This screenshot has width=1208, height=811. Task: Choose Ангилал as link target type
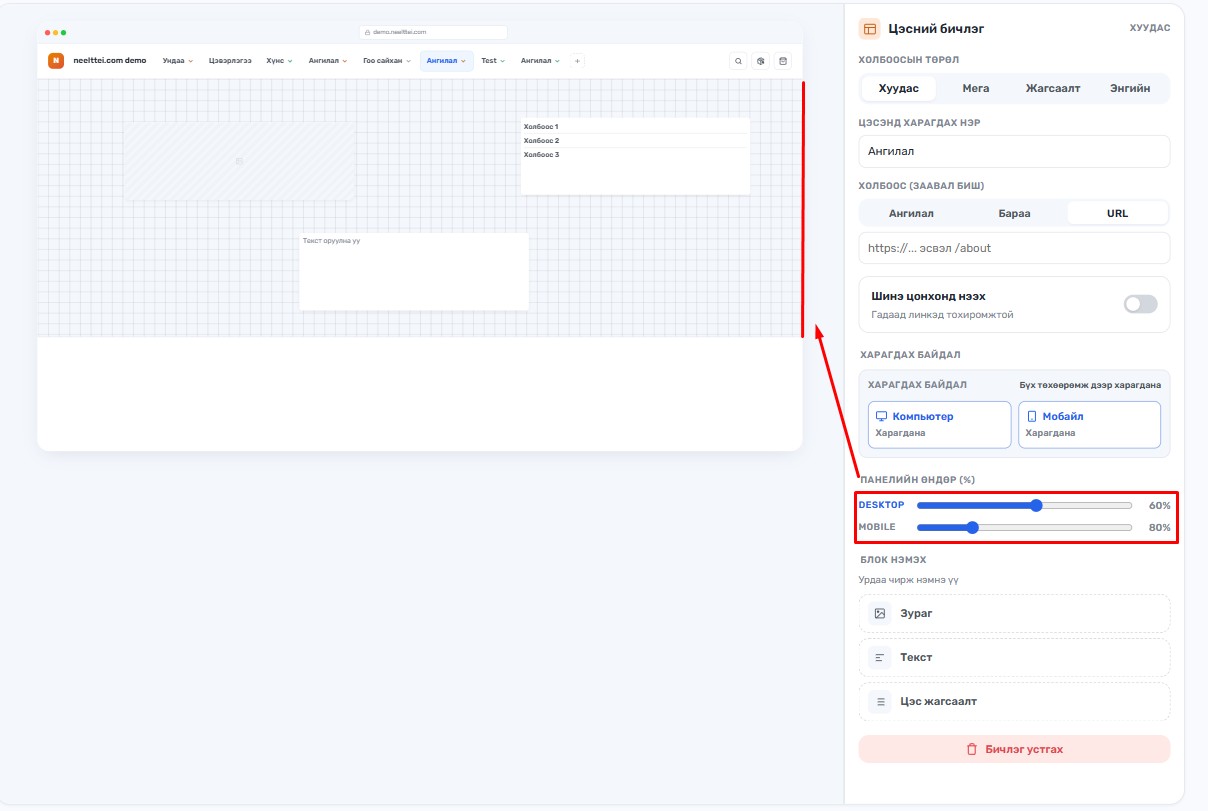click(911, 213)
